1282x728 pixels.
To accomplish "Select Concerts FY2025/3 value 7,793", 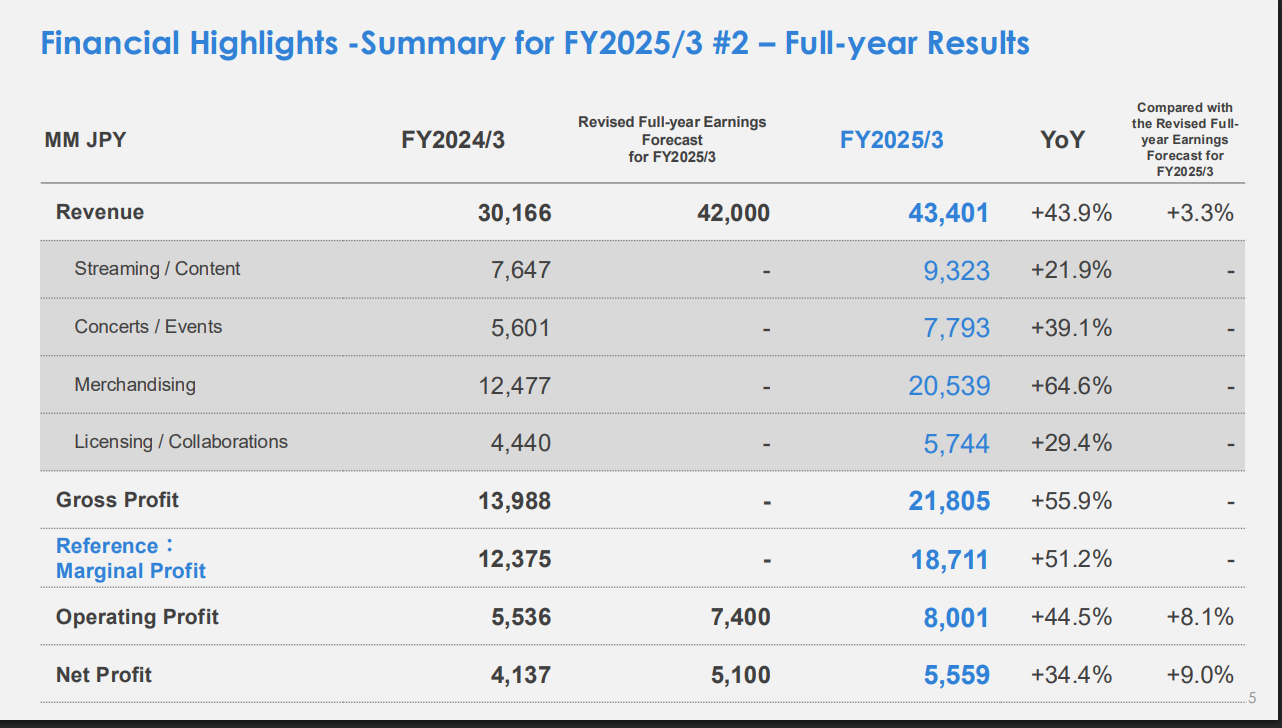I will tap(957, 328).
